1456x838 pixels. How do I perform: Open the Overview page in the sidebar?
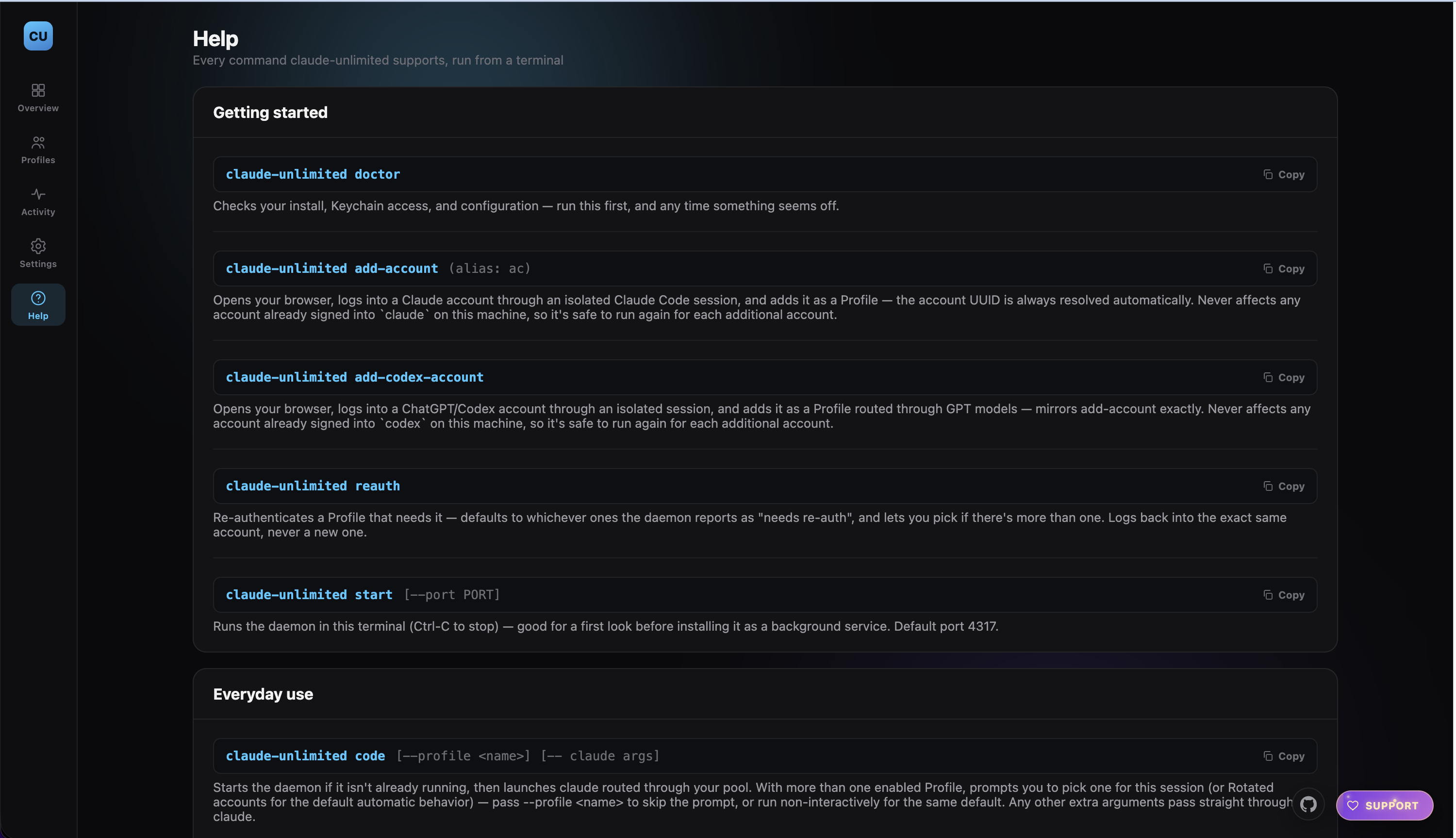[x=38, y=97]
